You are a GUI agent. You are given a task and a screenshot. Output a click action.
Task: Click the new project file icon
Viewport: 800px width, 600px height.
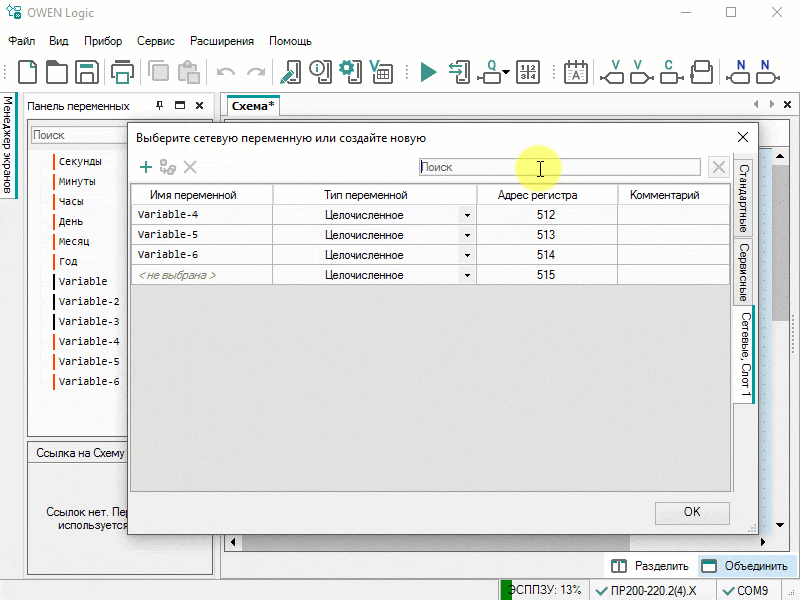coord(28,72)
